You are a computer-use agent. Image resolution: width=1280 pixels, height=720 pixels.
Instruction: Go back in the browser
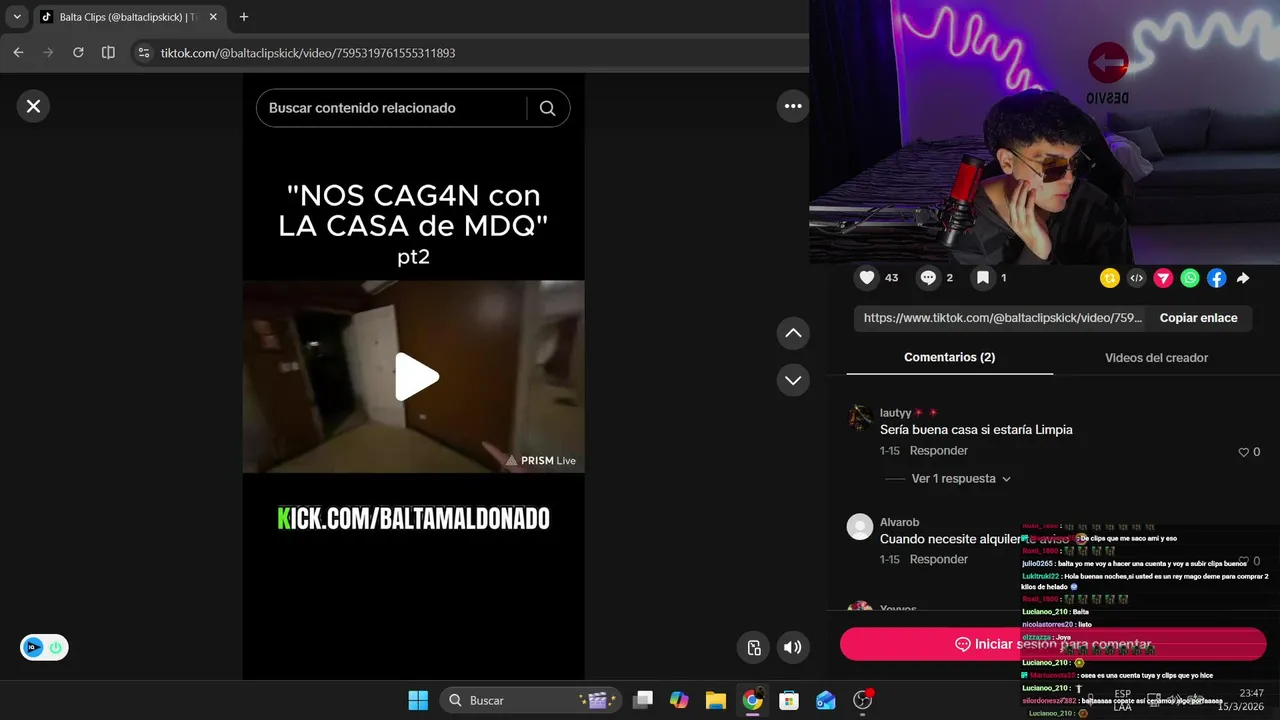pos(18,53)
